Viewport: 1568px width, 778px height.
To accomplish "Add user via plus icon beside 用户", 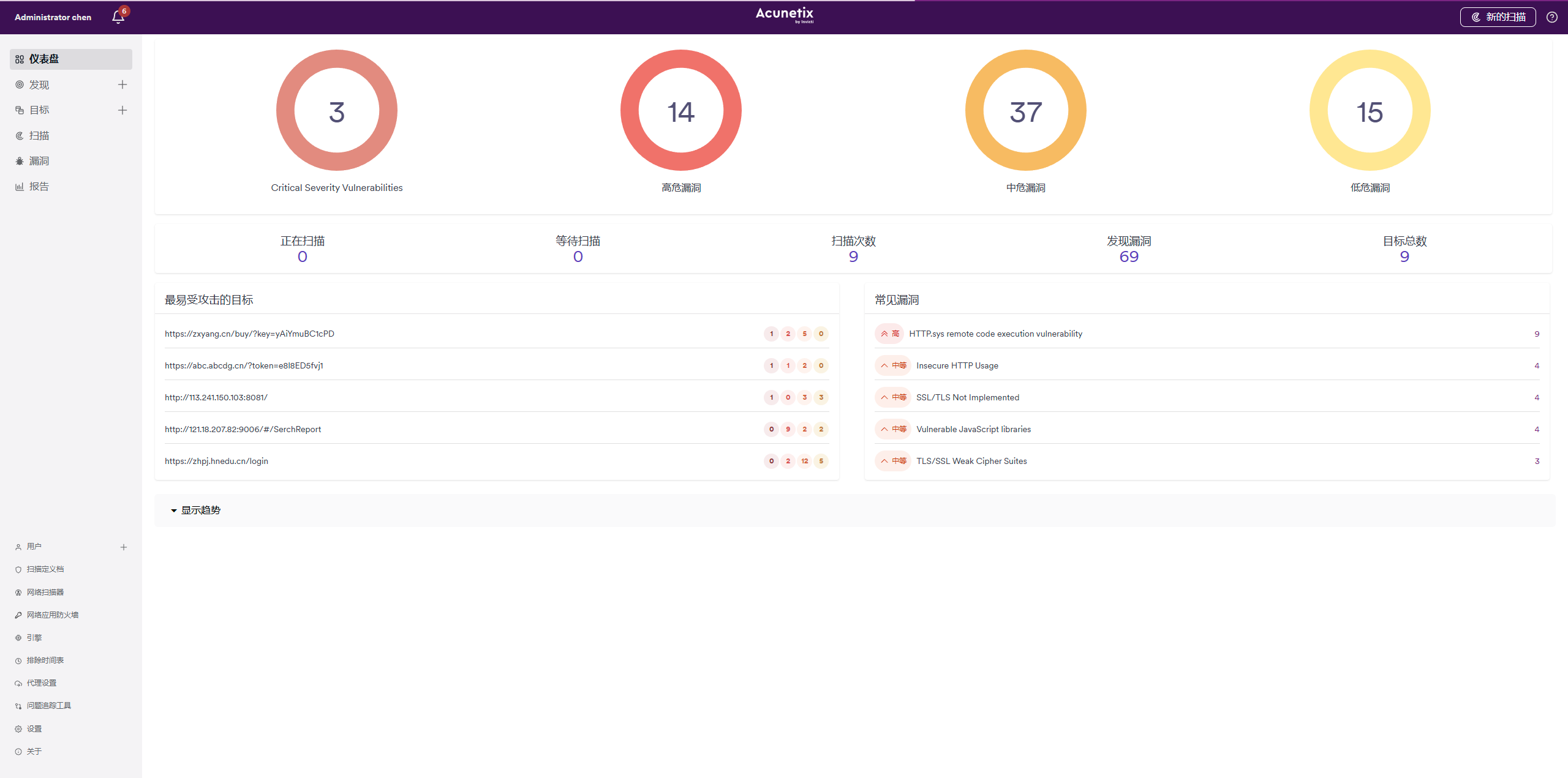I will (124, 547).
